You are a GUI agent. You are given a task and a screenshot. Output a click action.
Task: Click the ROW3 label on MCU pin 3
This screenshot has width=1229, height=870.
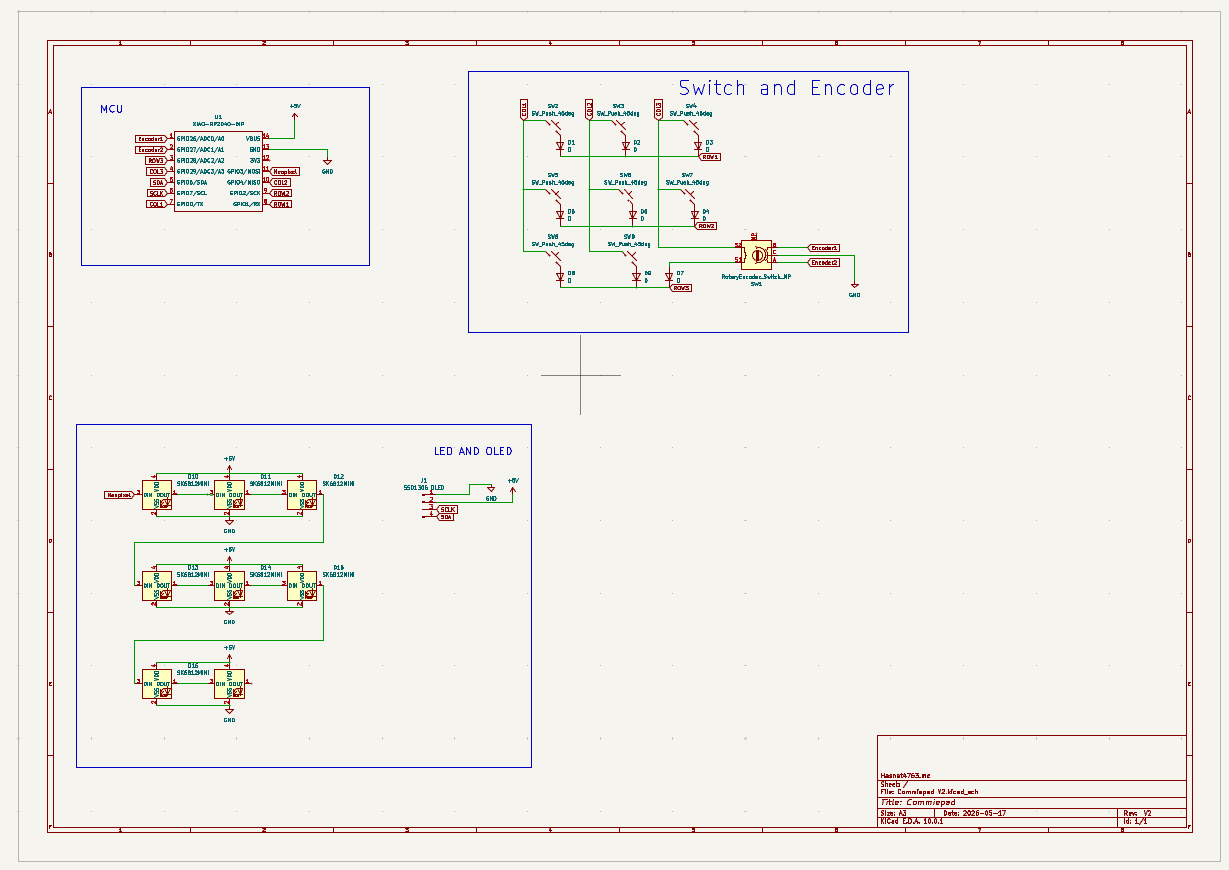[x=156, y=160]
